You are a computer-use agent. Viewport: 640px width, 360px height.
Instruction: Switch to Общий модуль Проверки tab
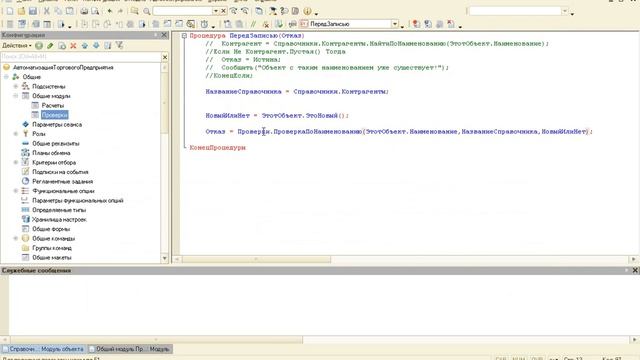(130, 349)
